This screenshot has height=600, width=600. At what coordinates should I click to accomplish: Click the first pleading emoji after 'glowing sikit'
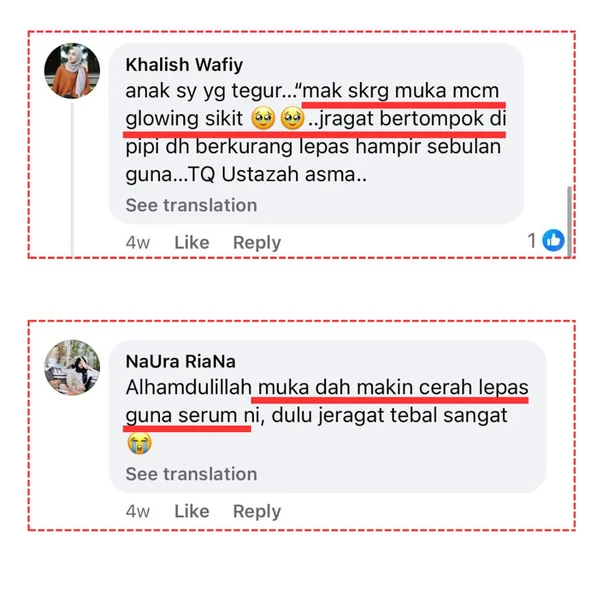[x=263, y=118]
